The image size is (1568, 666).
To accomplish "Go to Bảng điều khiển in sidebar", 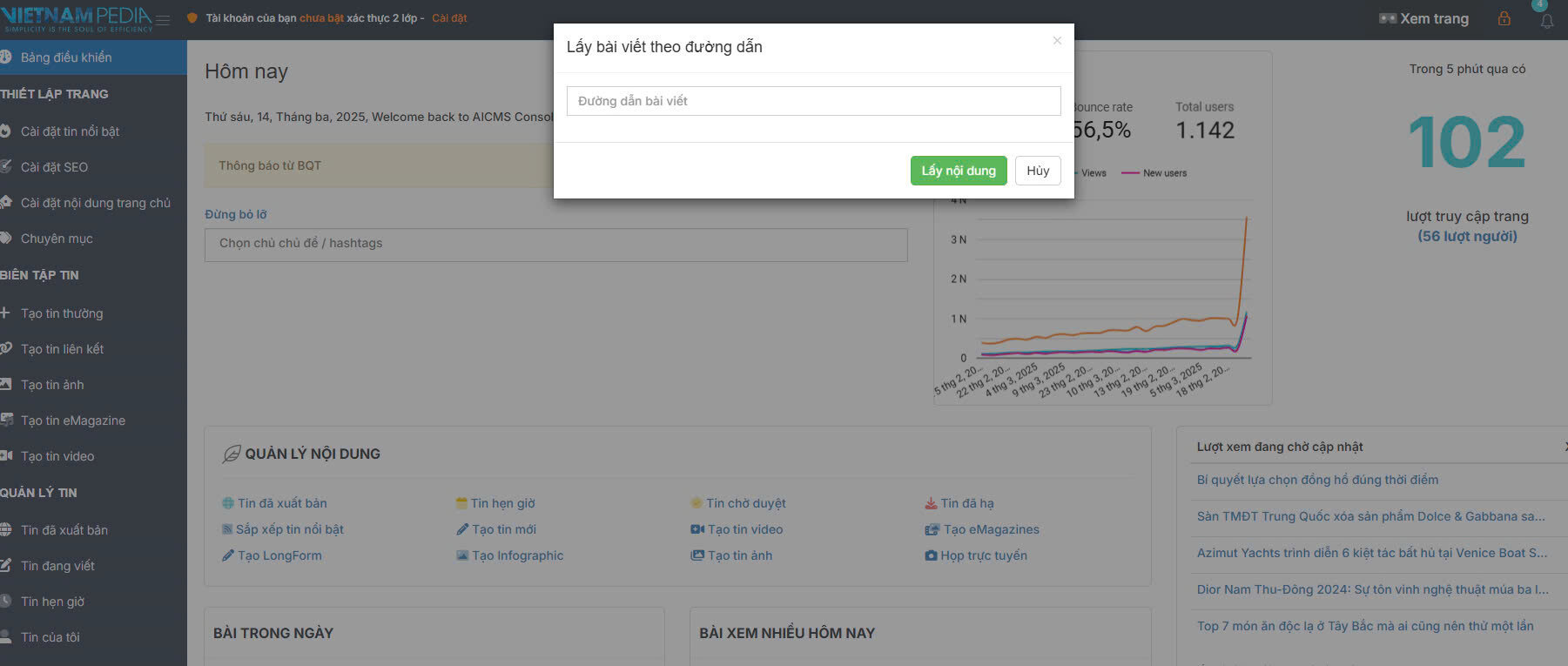I will [x=93, y=57].
